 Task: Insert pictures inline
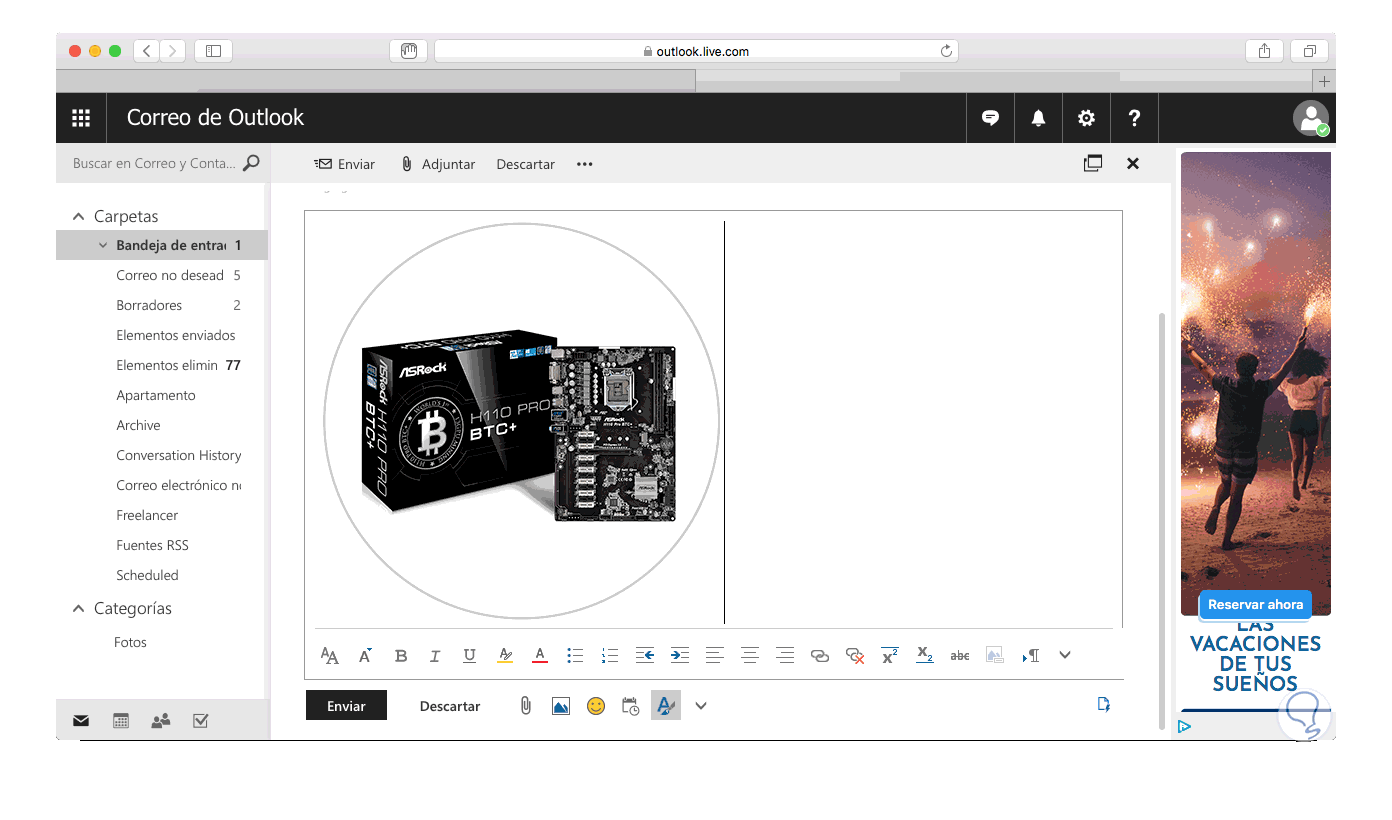(561, 706)
